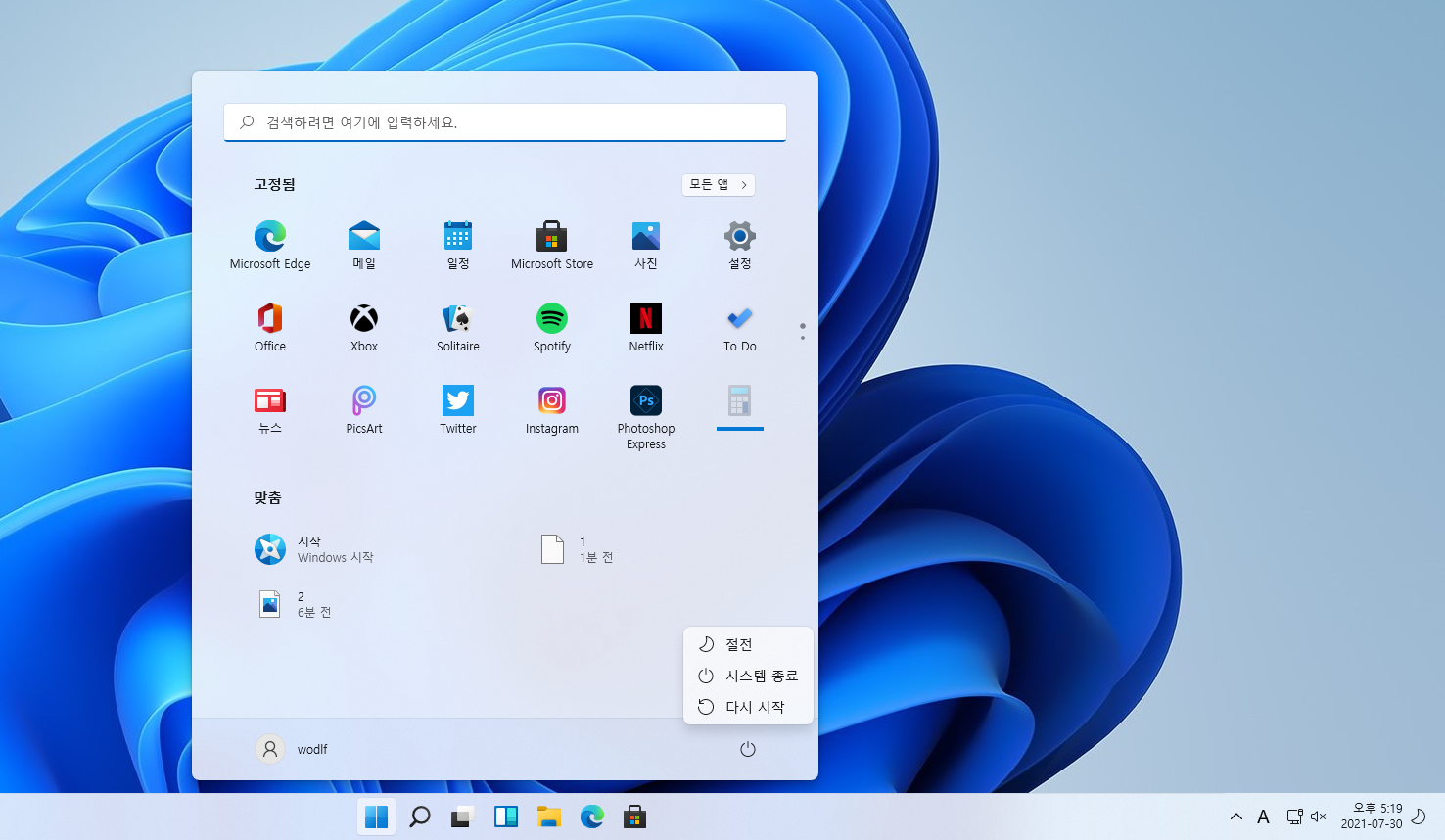Select 절전 (Sleep) from power menu
The image size is (1445, 840).
point(748,644)
